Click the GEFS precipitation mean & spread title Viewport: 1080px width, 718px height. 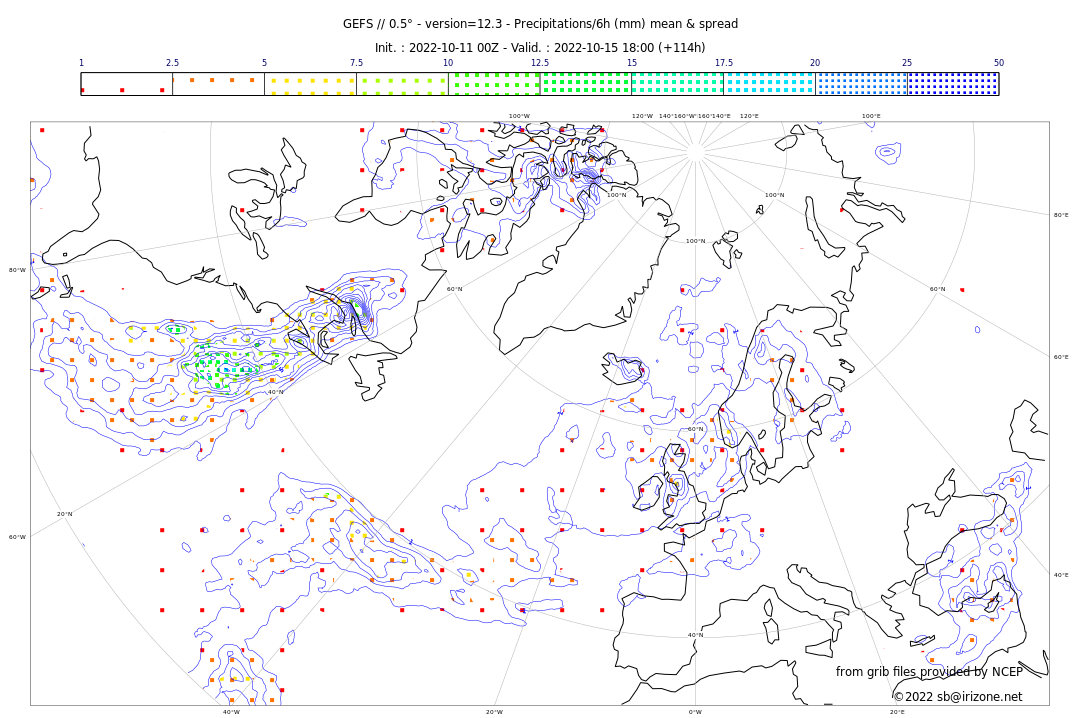(540, 24)
